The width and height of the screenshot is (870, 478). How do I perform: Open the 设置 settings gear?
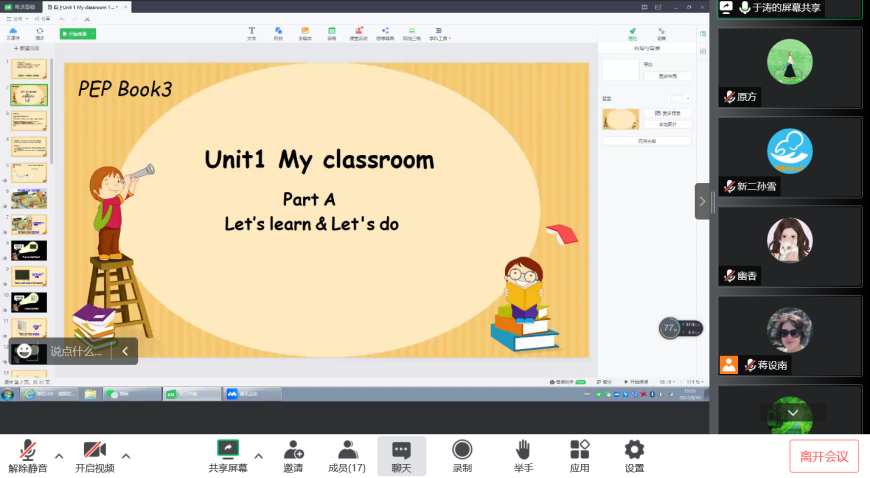pyautogui.click(x=634, y=456)
